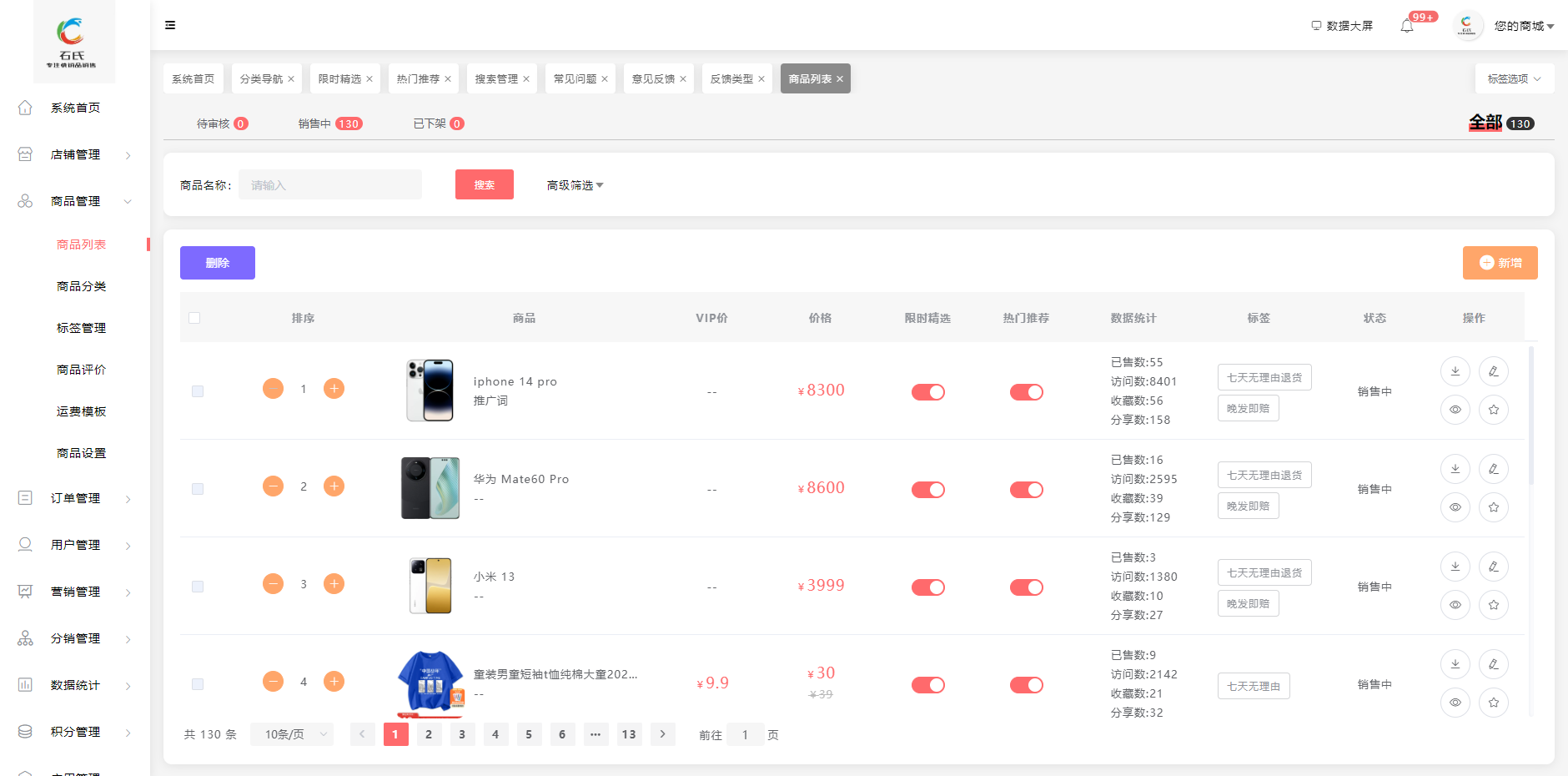Viewport: 1568px width, 776px height.
Task: Edit the 小米 13 product
Action: (x=1494, y=567)
